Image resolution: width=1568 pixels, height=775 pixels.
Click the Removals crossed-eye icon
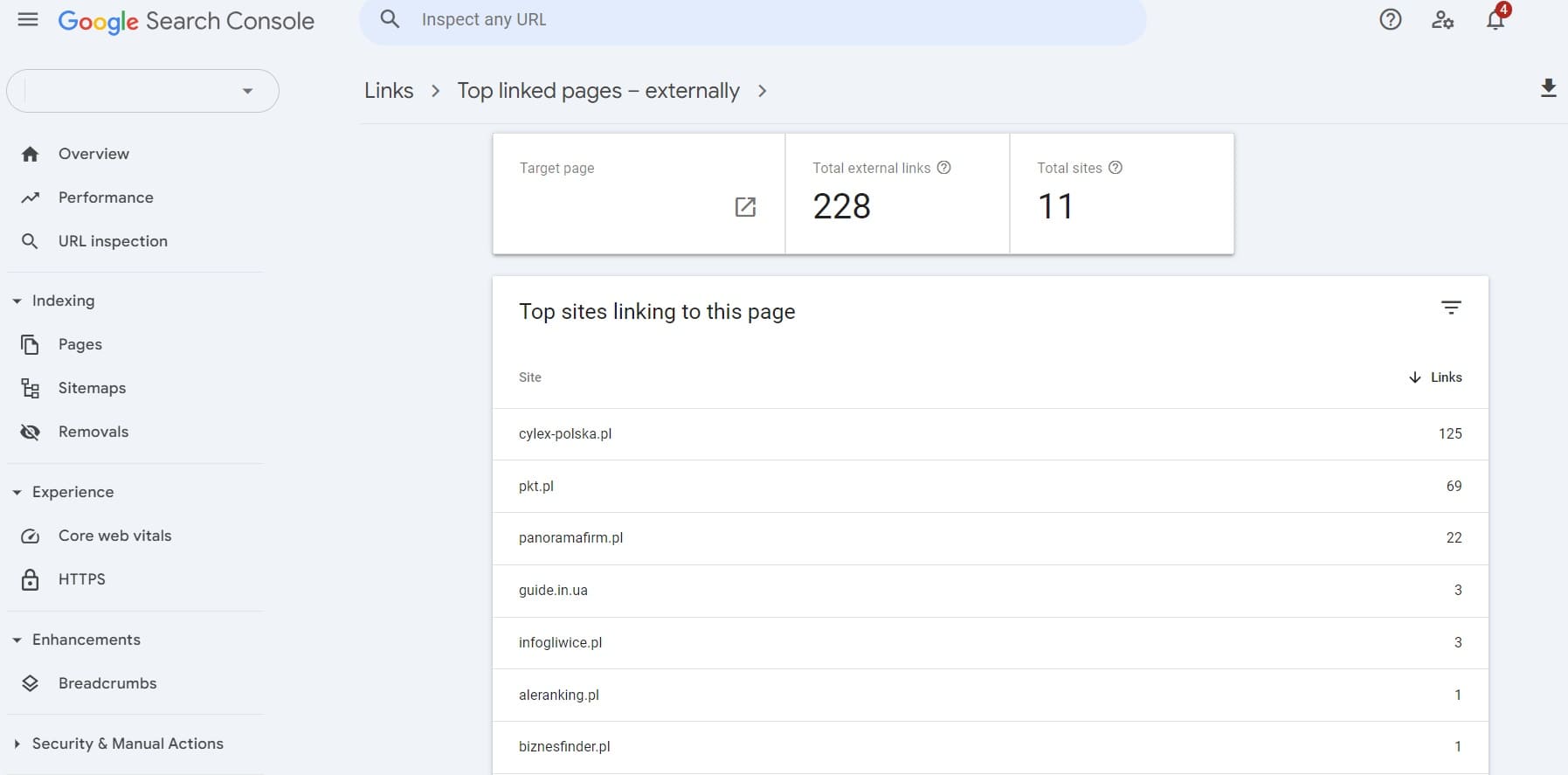click(x=31, y=432)
